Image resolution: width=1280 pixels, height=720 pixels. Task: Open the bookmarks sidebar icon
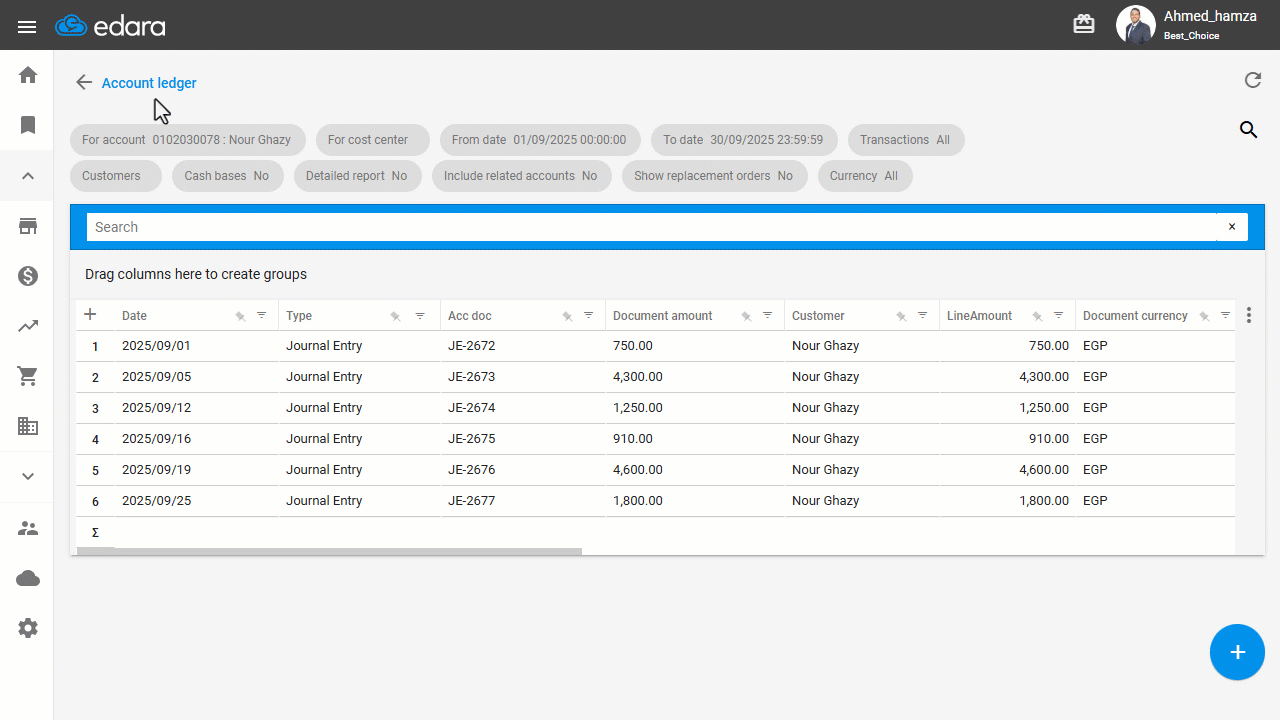[x=28, y=125]
